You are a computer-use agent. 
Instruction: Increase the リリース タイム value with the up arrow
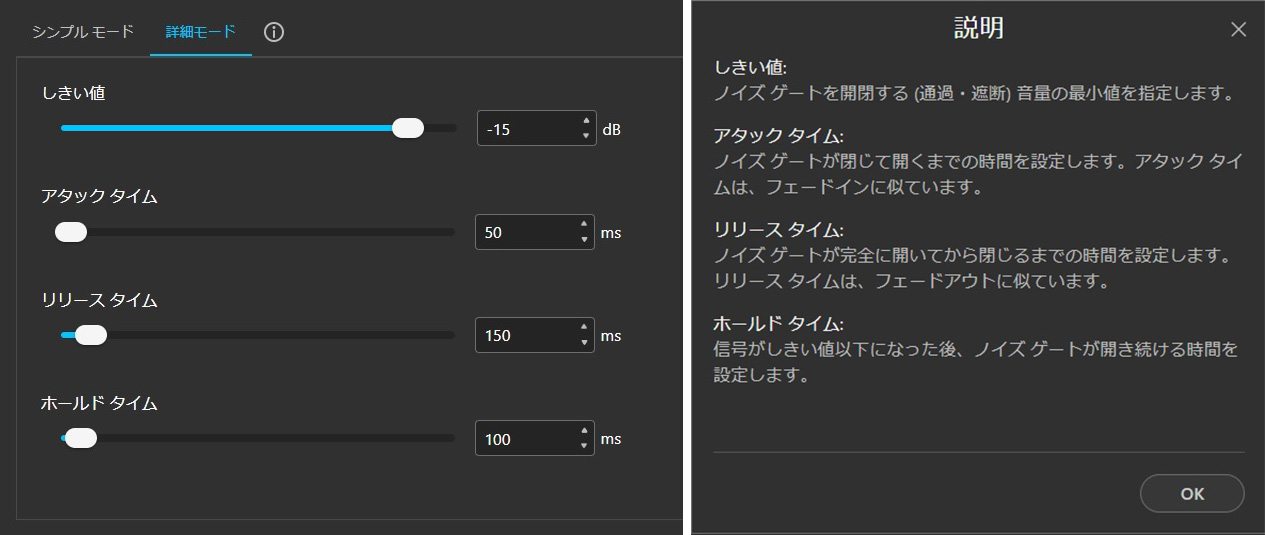point(584,328)
